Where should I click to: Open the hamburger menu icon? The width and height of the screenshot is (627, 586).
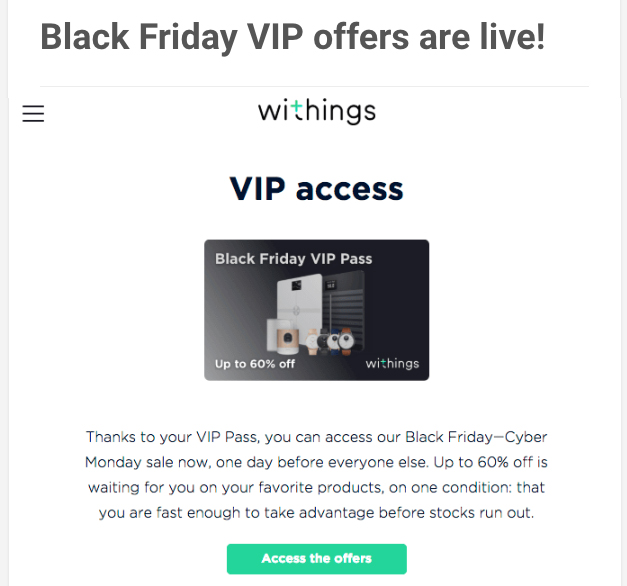pos(33,113)
